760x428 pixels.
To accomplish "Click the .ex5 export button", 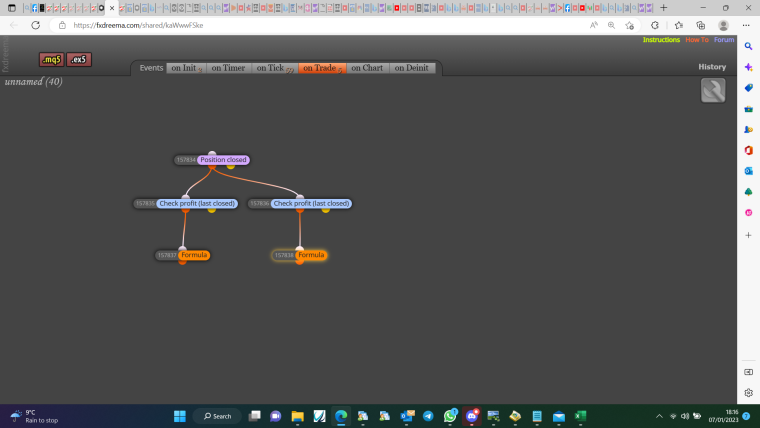I will (x=79, y=60).
